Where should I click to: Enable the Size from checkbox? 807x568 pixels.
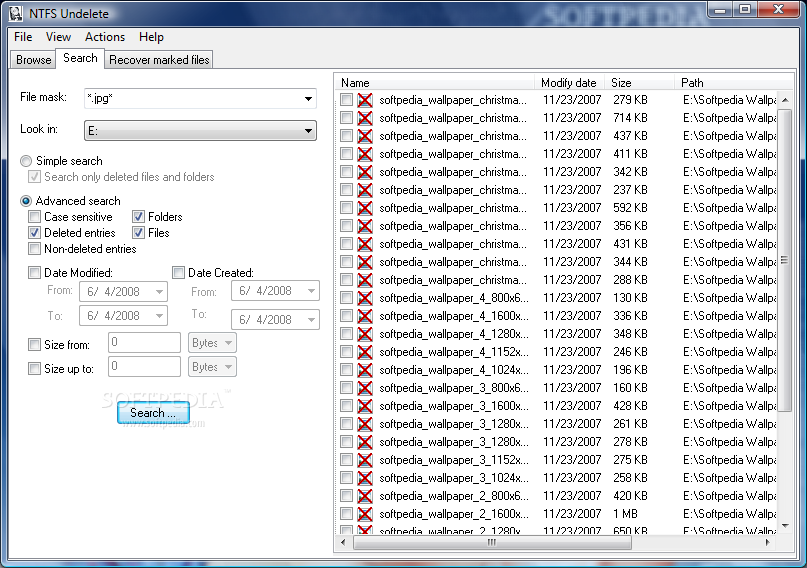point(34,345)
